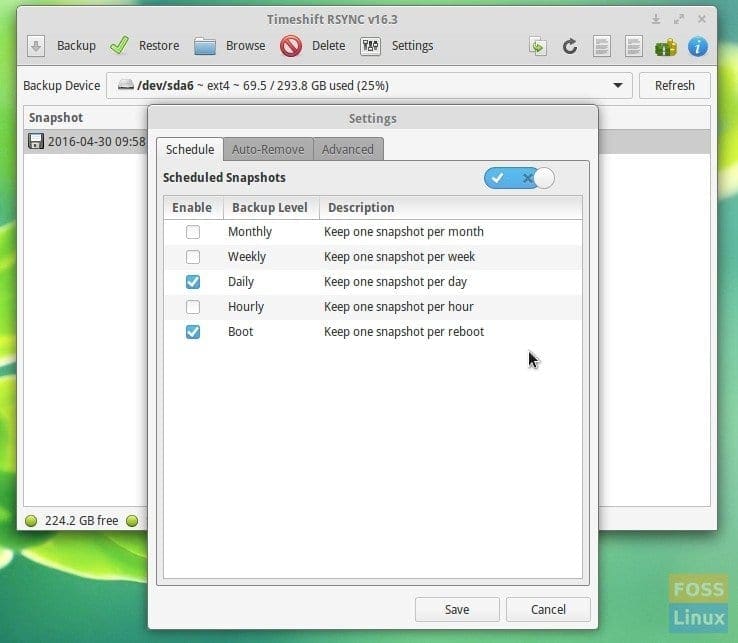Toggle the Scheduled Snapshots switch
The width and height of the screenshot is (738, 643).
(519, 178)
